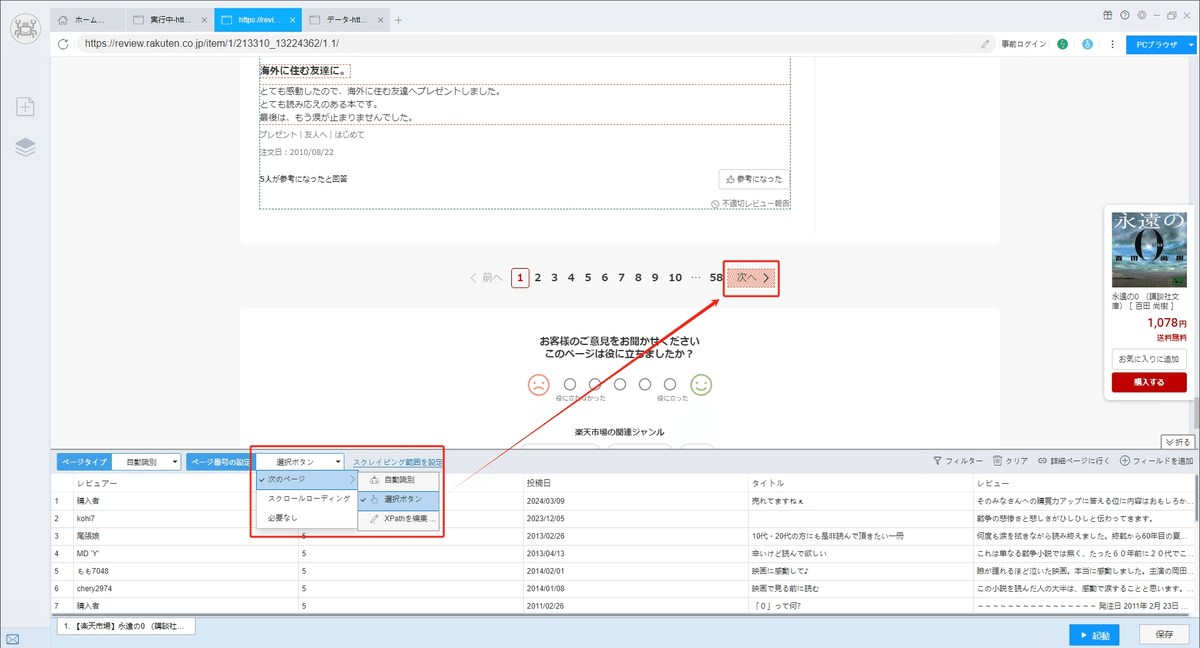Switch to the ホーム tab
The image size is (1200, 648).
(x=88, y=19)
